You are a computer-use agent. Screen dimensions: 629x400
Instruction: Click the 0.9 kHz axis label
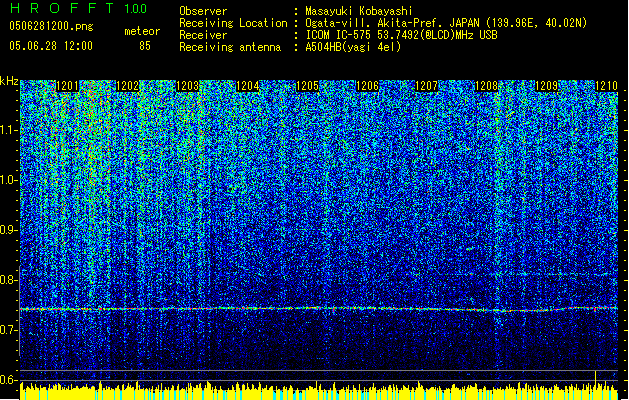8,230
